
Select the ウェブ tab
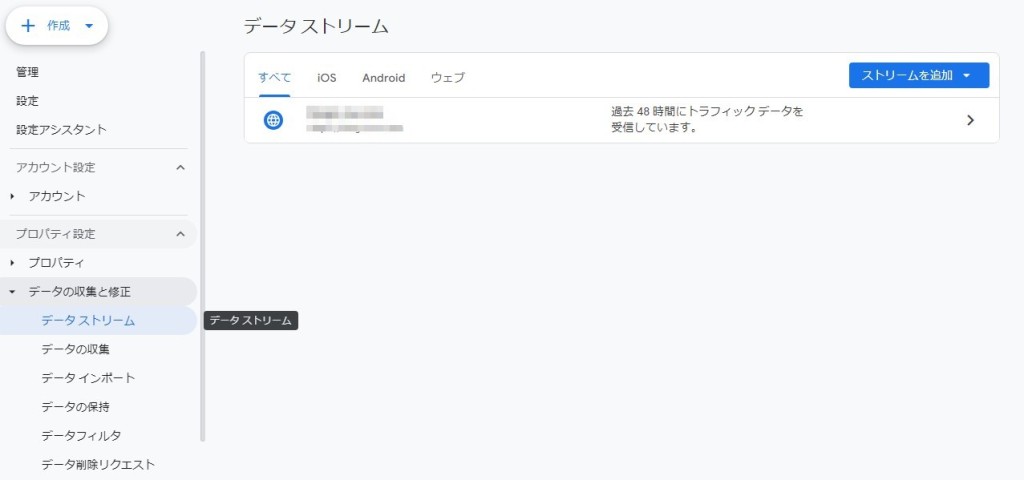[x=447, y=77]
